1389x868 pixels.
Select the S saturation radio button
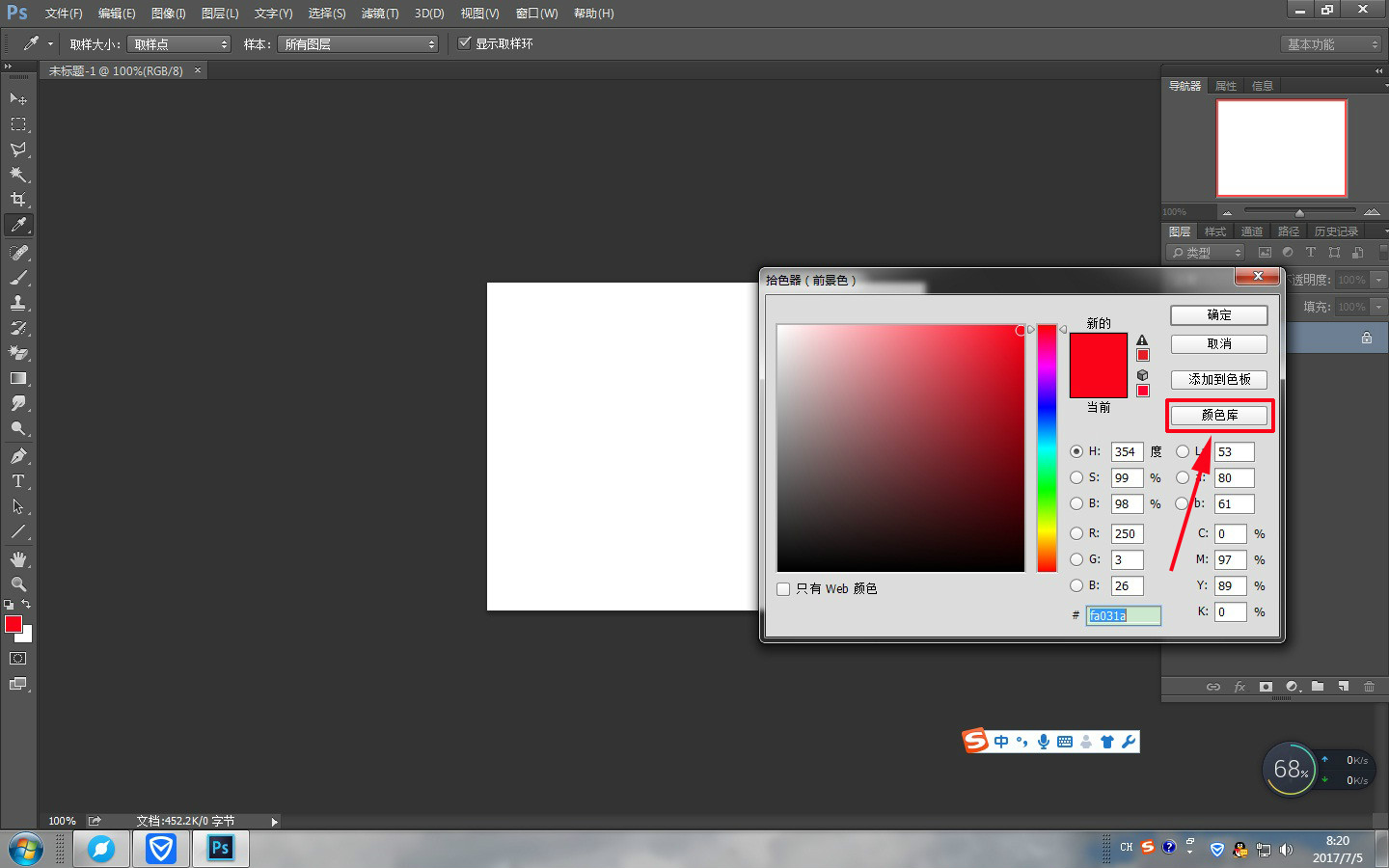tap(1076, 477)
